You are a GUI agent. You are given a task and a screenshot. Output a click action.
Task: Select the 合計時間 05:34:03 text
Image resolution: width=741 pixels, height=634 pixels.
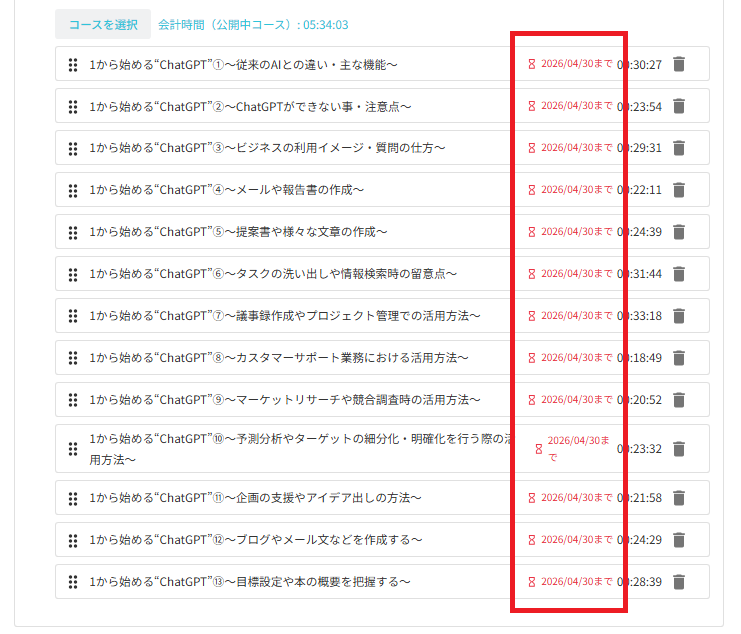253,25
